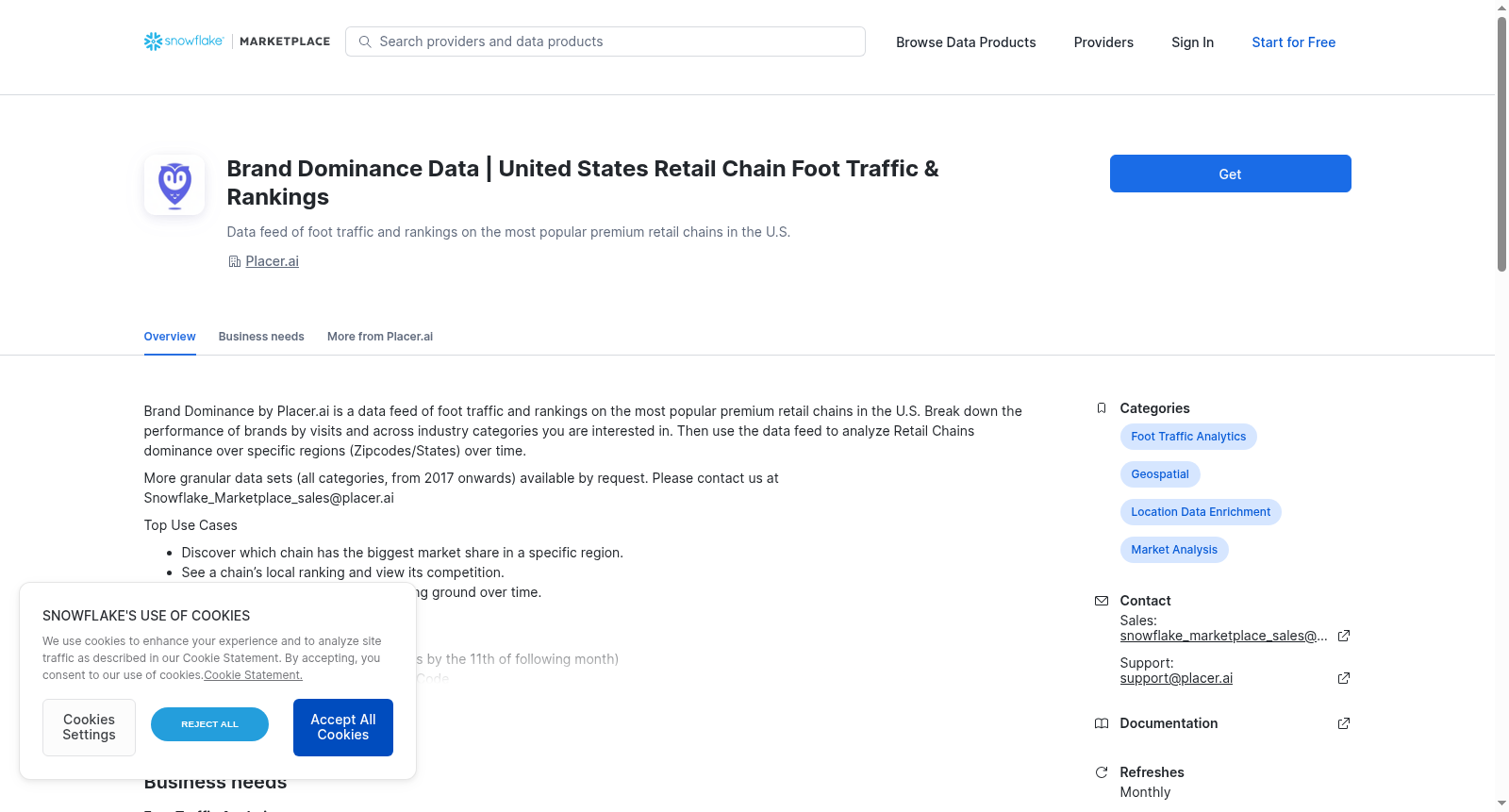
Task: Open Cookies Settings
Action: [x=89, y=727]
